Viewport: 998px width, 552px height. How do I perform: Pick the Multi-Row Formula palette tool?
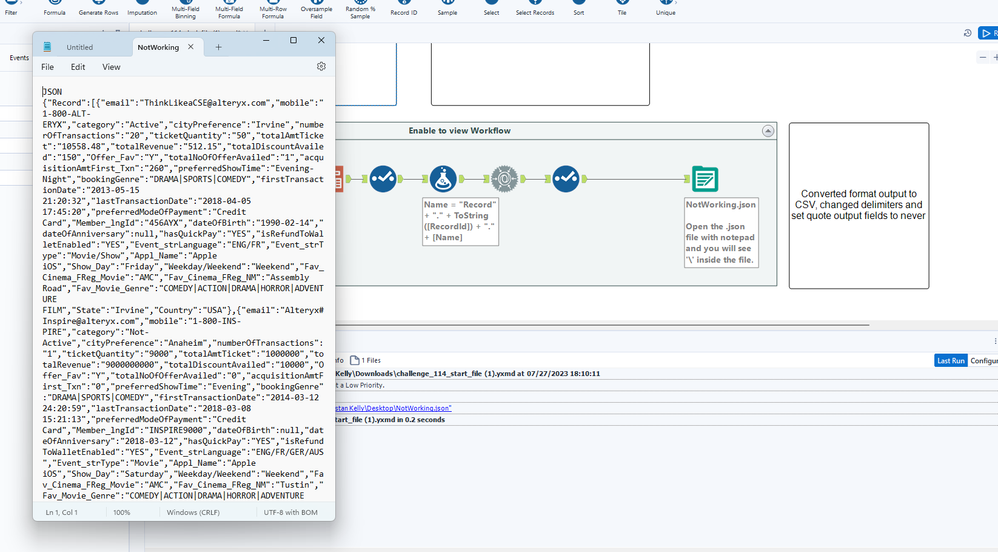[x=272, y=10]
